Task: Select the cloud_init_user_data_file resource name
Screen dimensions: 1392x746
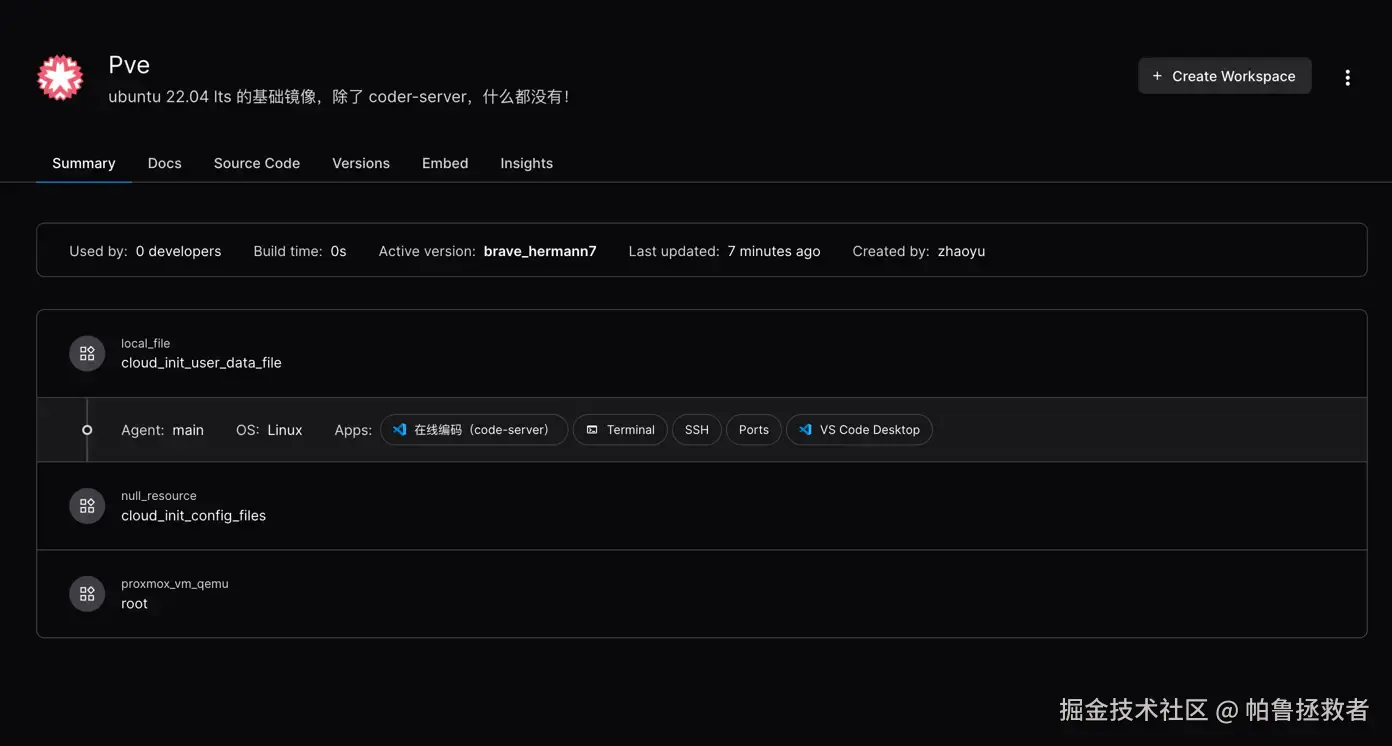Action: pyautogui.click(x=201, y=363)
